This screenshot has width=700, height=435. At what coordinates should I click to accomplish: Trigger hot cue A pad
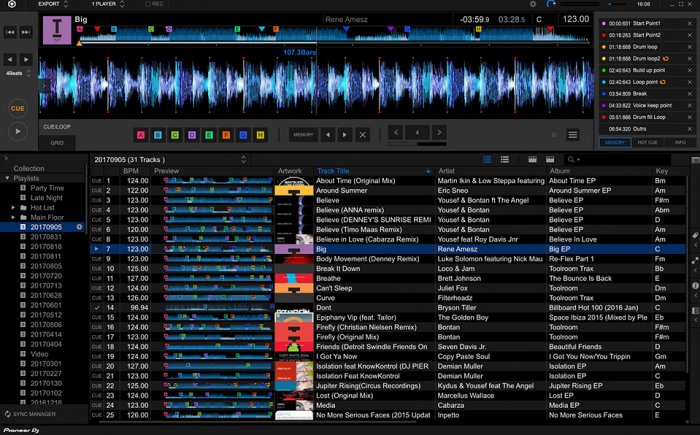click(140, 134)
